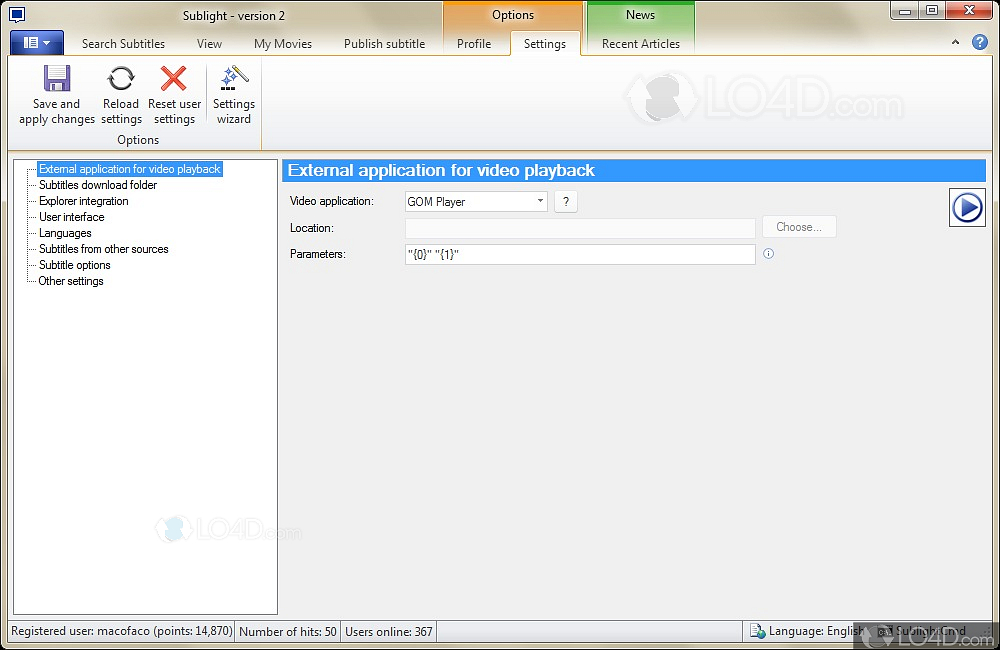This screenshot has width=1000, height=650.
Task: Select Subtitles download folder in tree
Action: coord(98,185)
